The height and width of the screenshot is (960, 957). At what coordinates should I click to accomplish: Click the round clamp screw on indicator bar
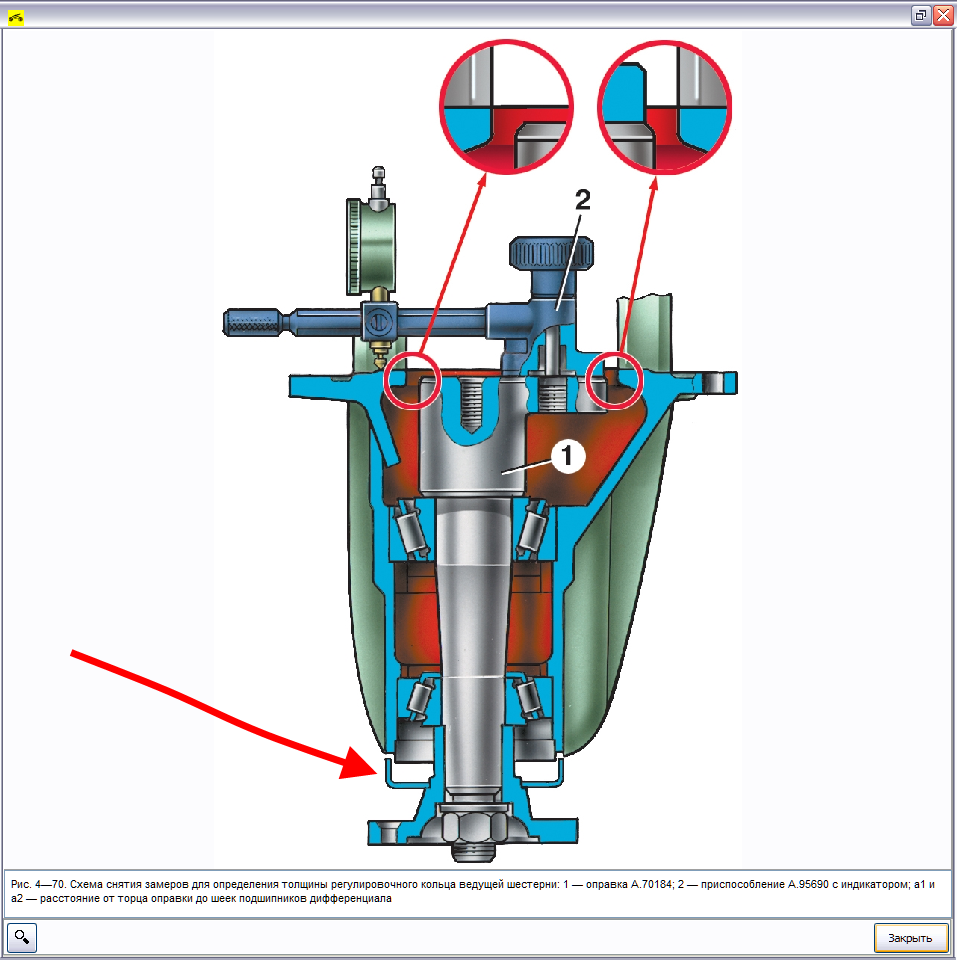[380, 322]
